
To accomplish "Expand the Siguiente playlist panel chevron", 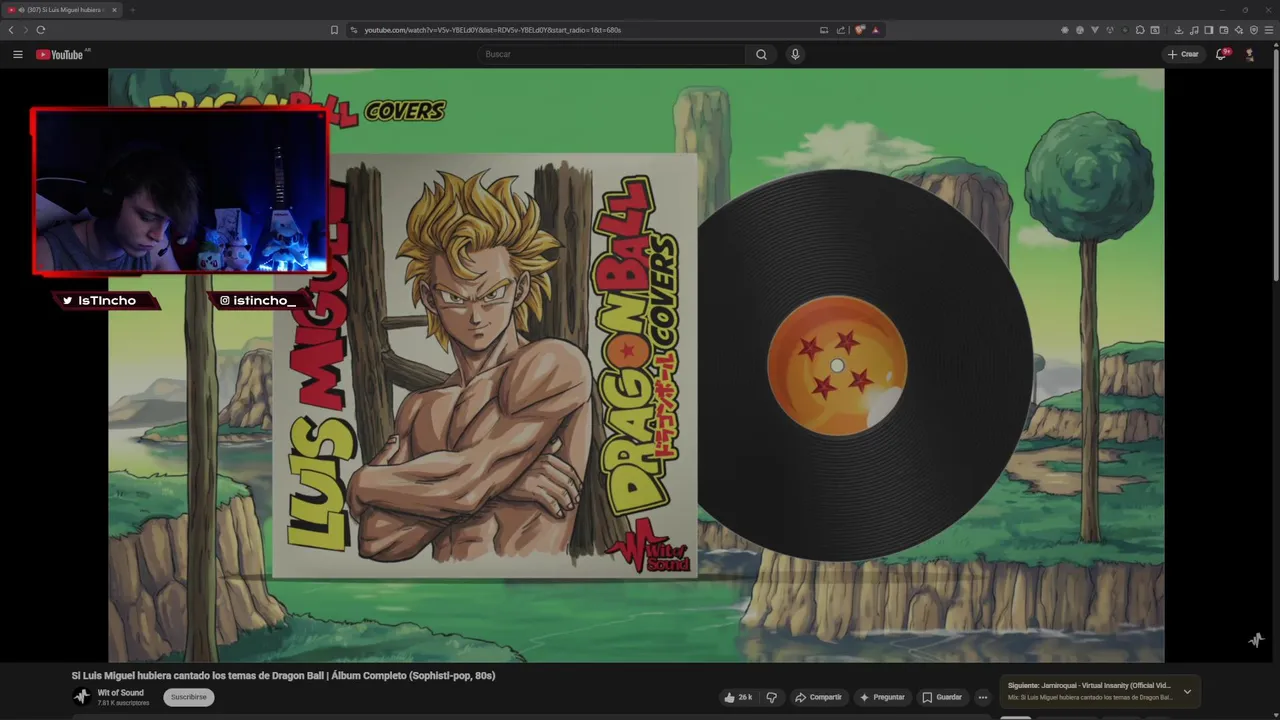I will (1187, 691).
